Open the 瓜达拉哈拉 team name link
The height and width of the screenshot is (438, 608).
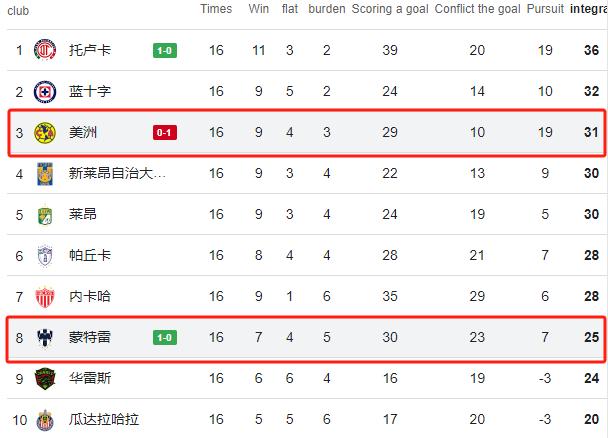click(x=104, y=419)
